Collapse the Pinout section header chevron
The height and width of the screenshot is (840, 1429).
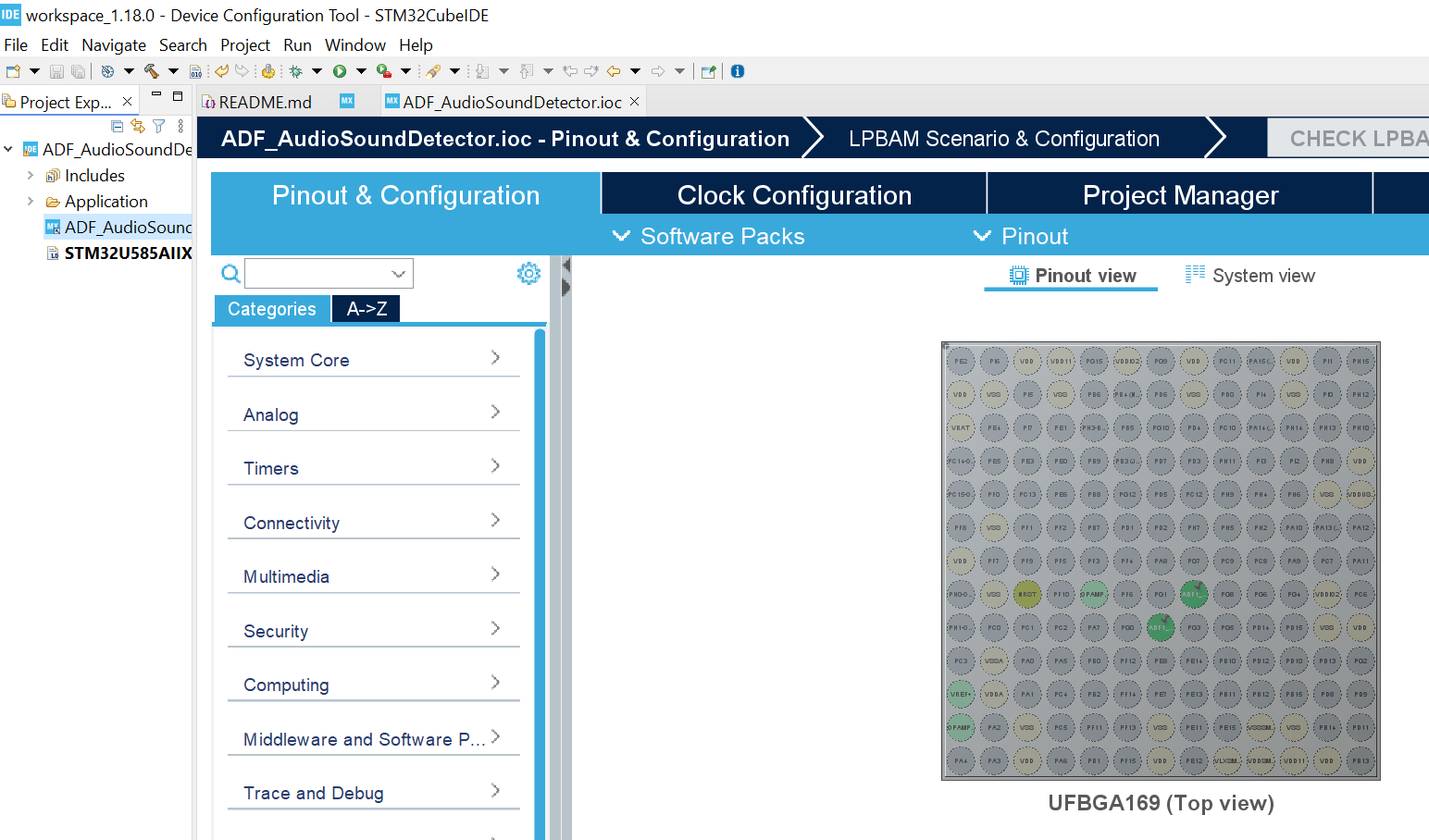click(x=982, y=236)
